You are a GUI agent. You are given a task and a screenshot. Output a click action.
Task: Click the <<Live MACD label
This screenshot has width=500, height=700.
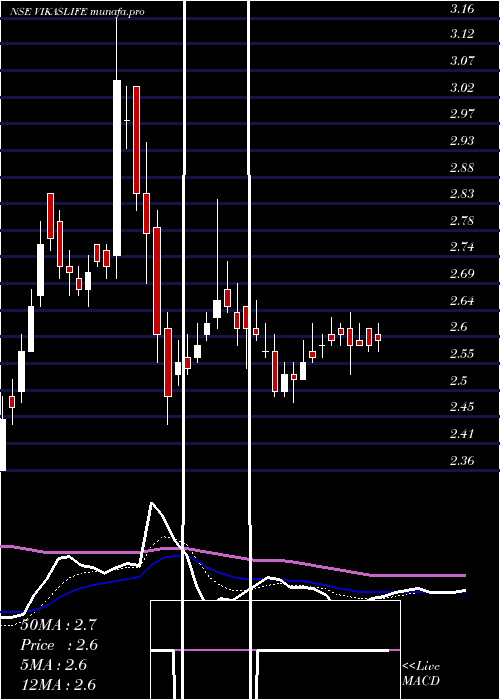pyautogui.click(x=421, y=673)
